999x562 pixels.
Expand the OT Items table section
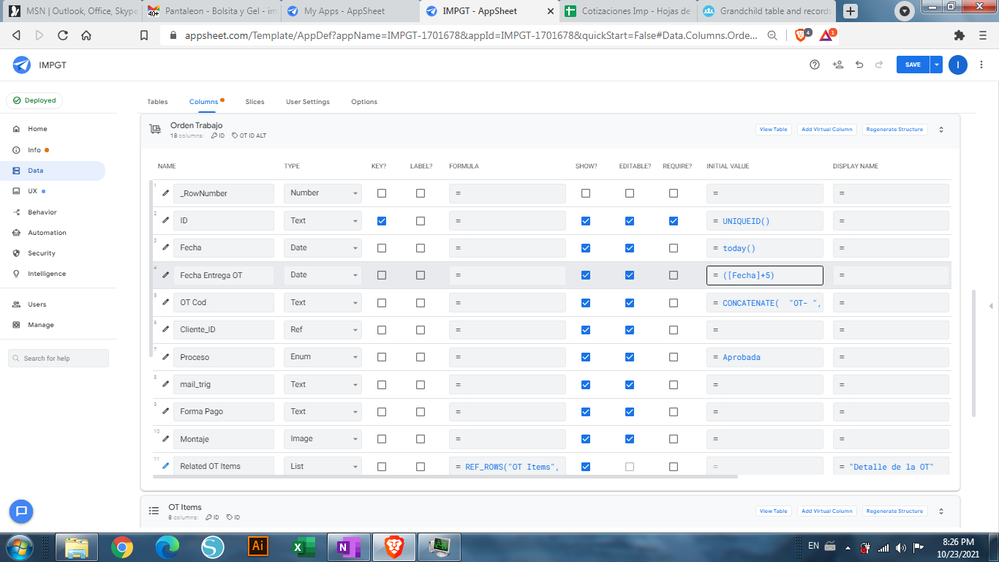[941, 511]
